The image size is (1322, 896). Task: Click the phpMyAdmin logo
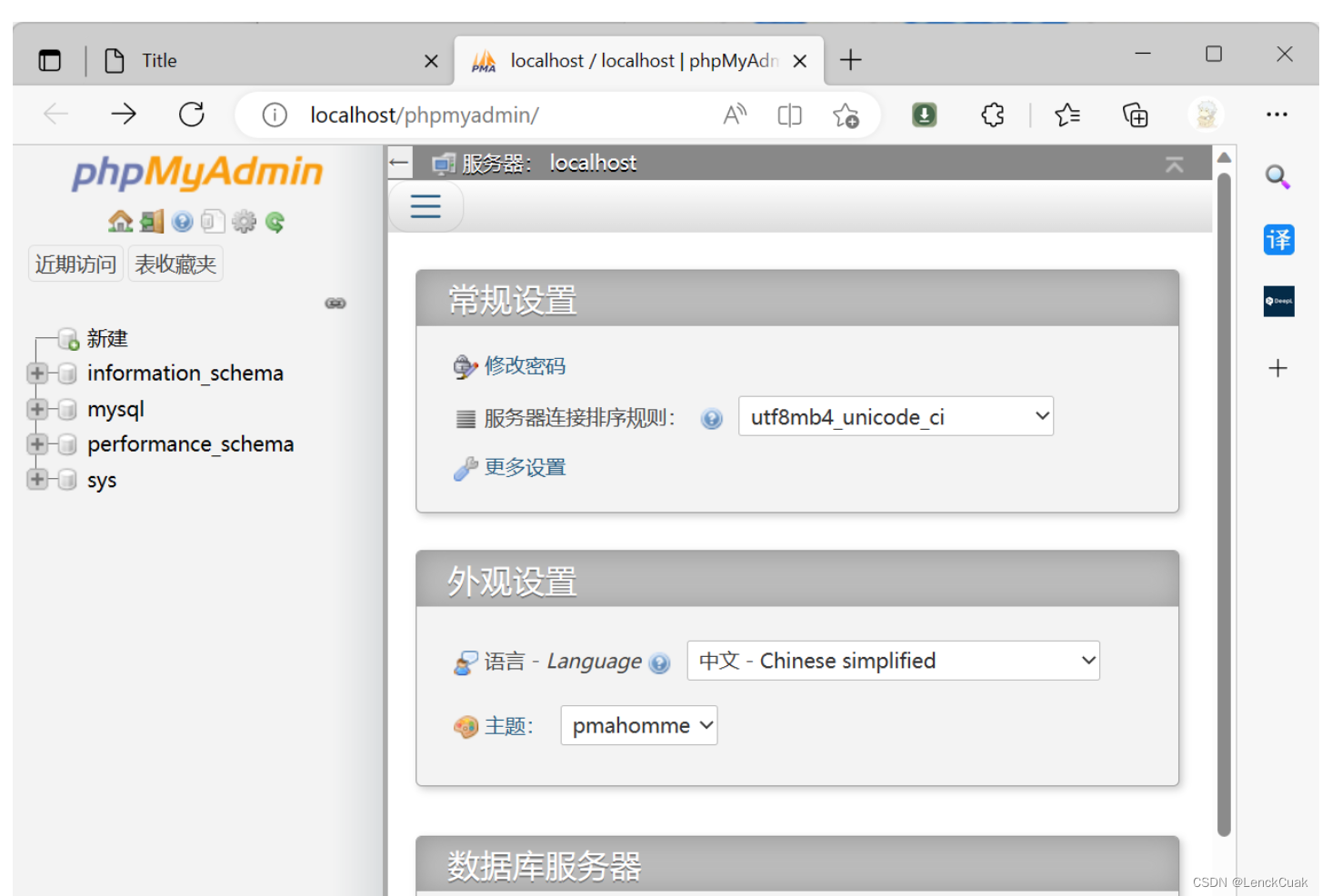coord(197,172)
